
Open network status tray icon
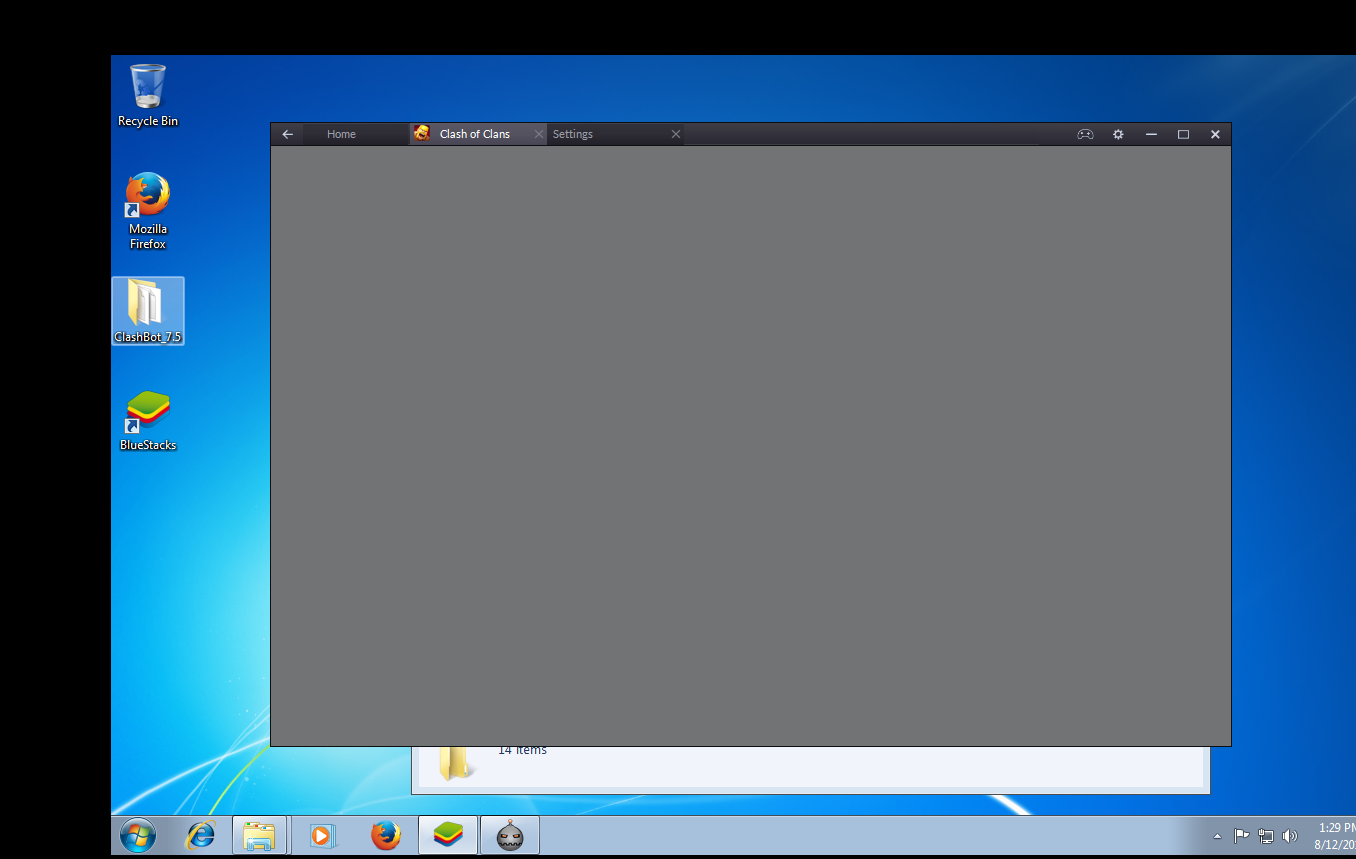coord(1266,836)
